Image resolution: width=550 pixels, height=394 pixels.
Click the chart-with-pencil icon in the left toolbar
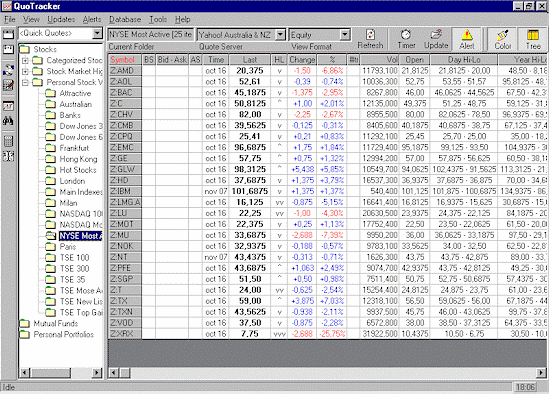(8, 85)
